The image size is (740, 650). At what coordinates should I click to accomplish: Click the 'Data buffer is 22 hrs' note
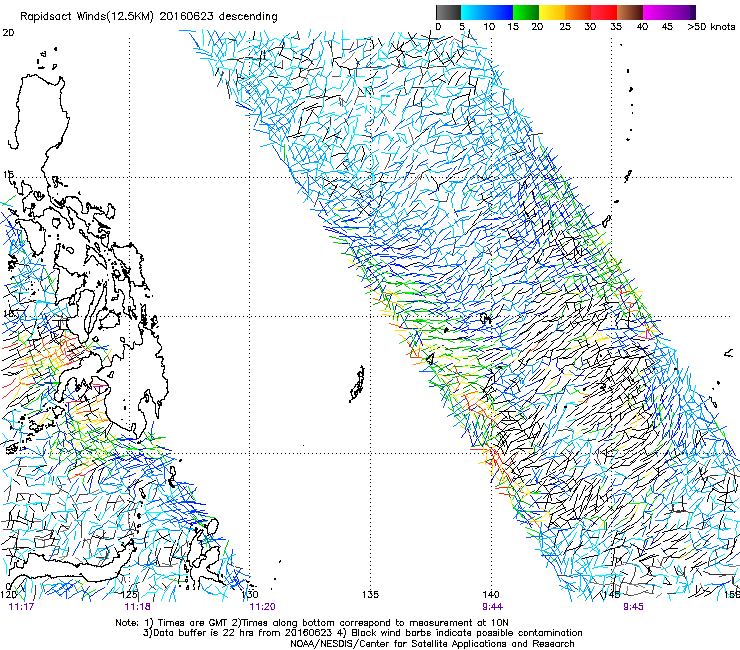pos(238,633)
